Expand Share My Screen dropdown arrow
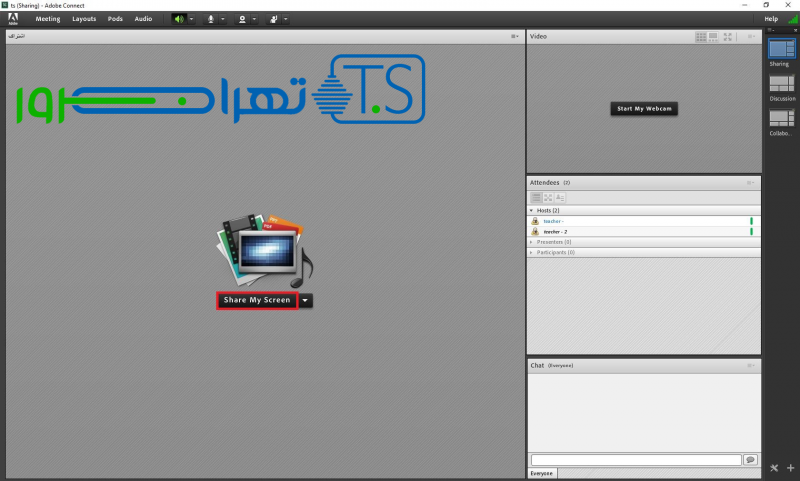Screen dimensions: 800x481 tap(306, 300)
